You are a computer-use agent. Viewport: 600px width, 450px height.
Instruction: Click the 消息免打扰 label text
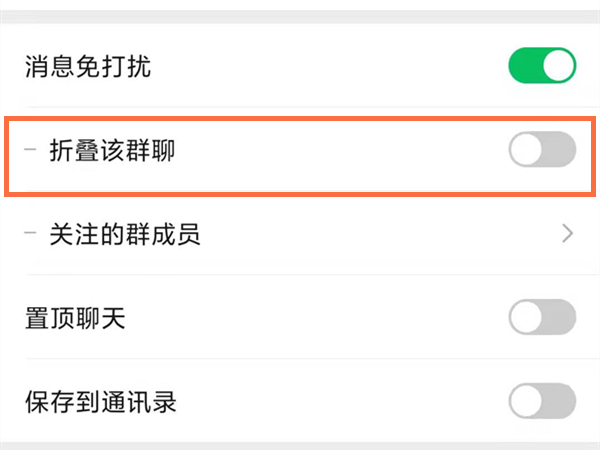[88, 67]
